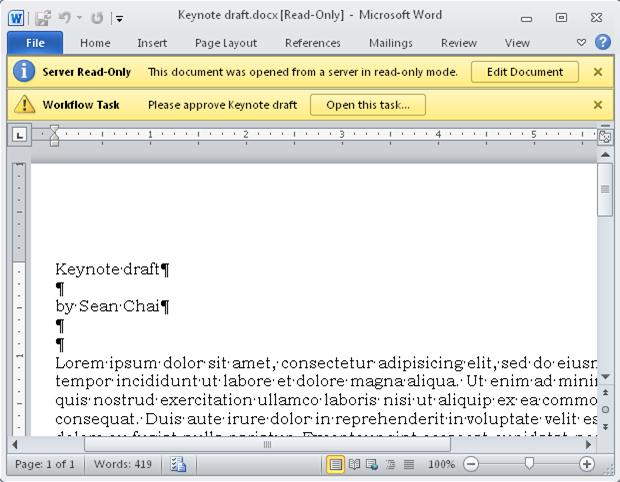The image size is (620, 482).
Task: Expand the ribbon using the chevron
Action: tap(581, 42)
